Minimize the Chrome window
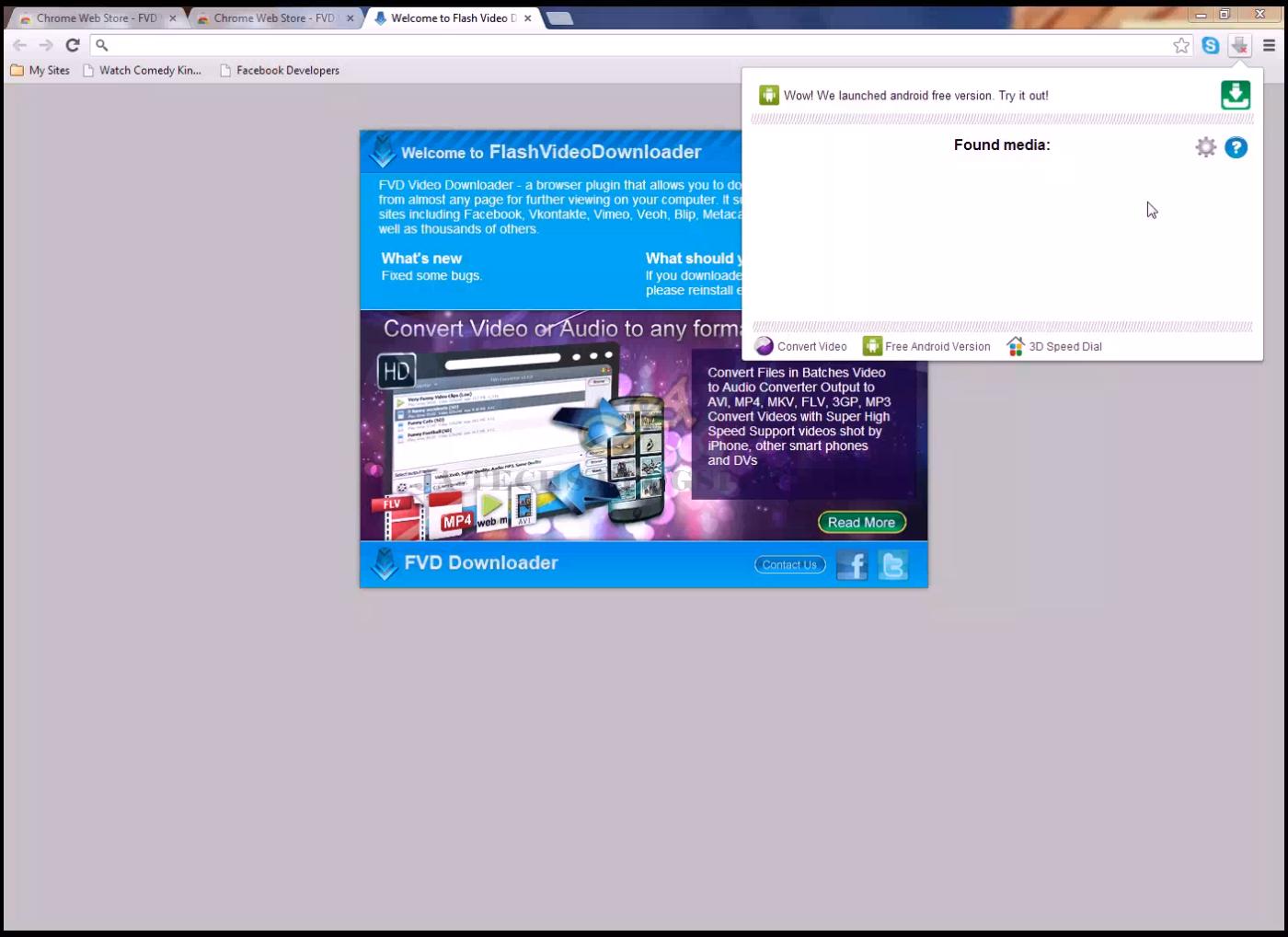 1201,15
